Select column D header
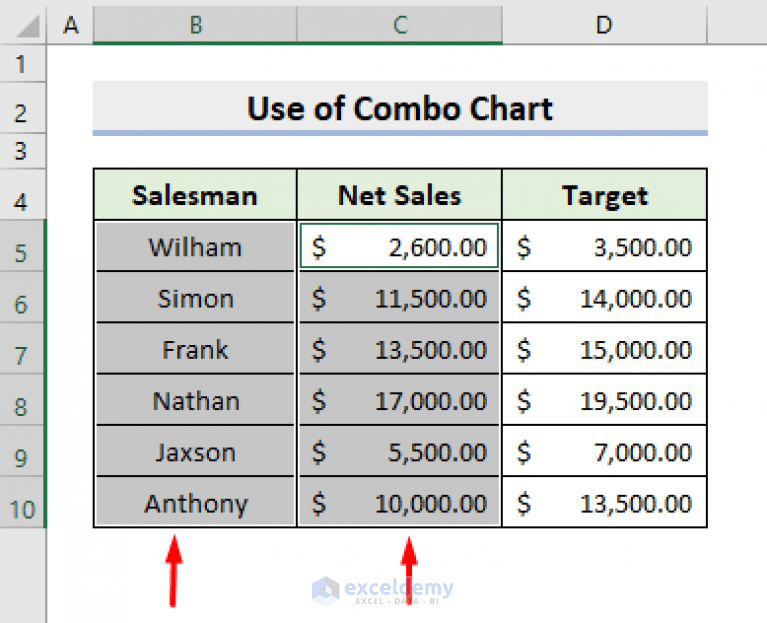Viewport: 767px width, 623px height. click(x=604, y=25)
